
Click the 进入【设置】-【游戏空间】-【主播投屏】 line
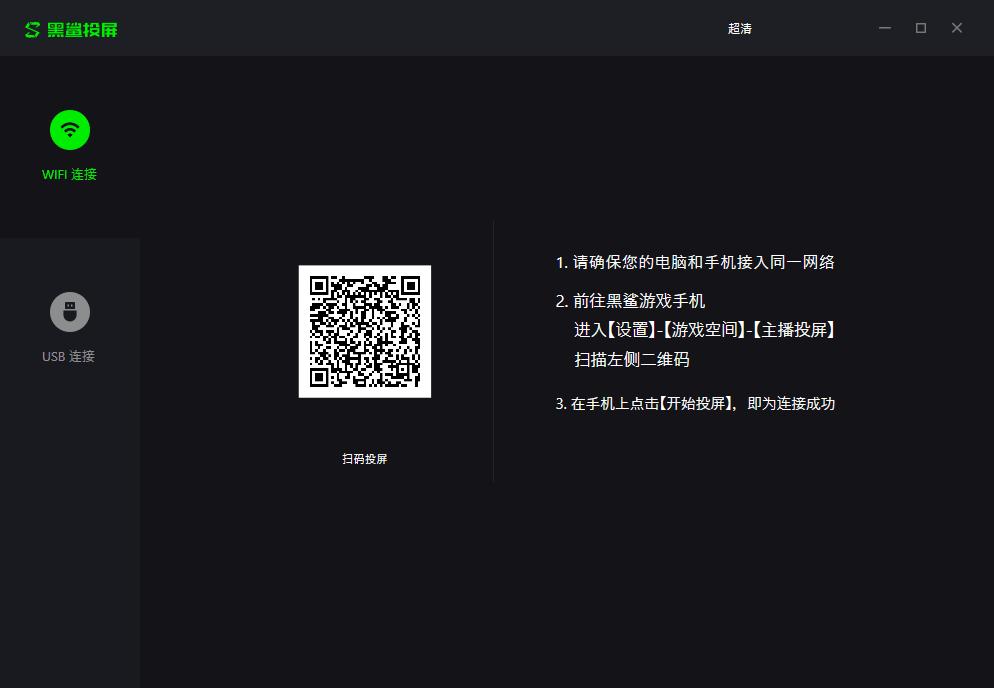704,330
